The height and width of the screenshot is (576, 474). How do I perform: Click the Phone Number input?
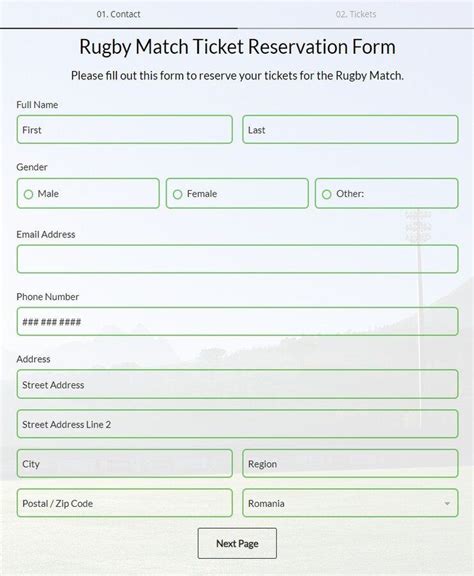(x=237, y=321)
